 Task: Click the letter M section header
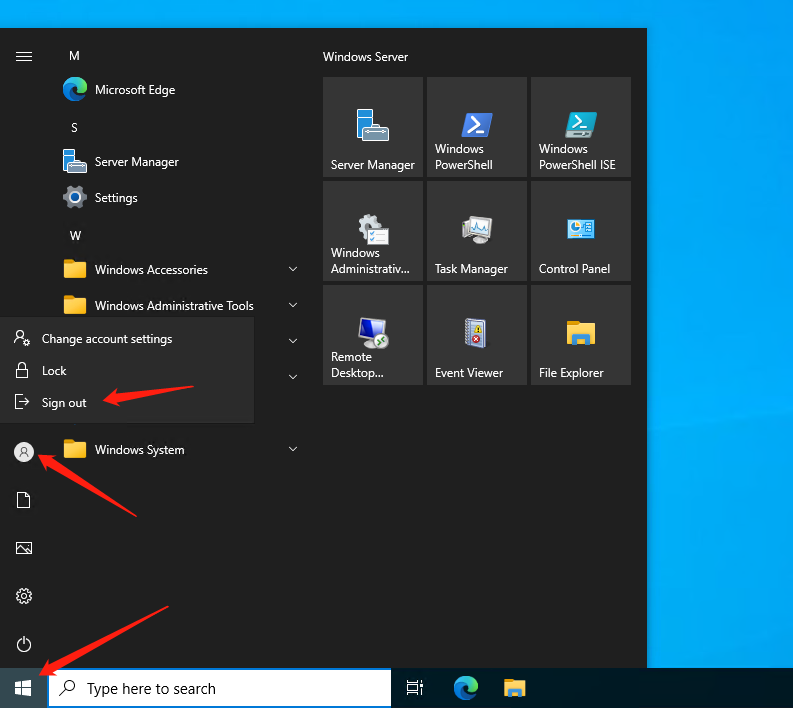[x=74, y=56]
